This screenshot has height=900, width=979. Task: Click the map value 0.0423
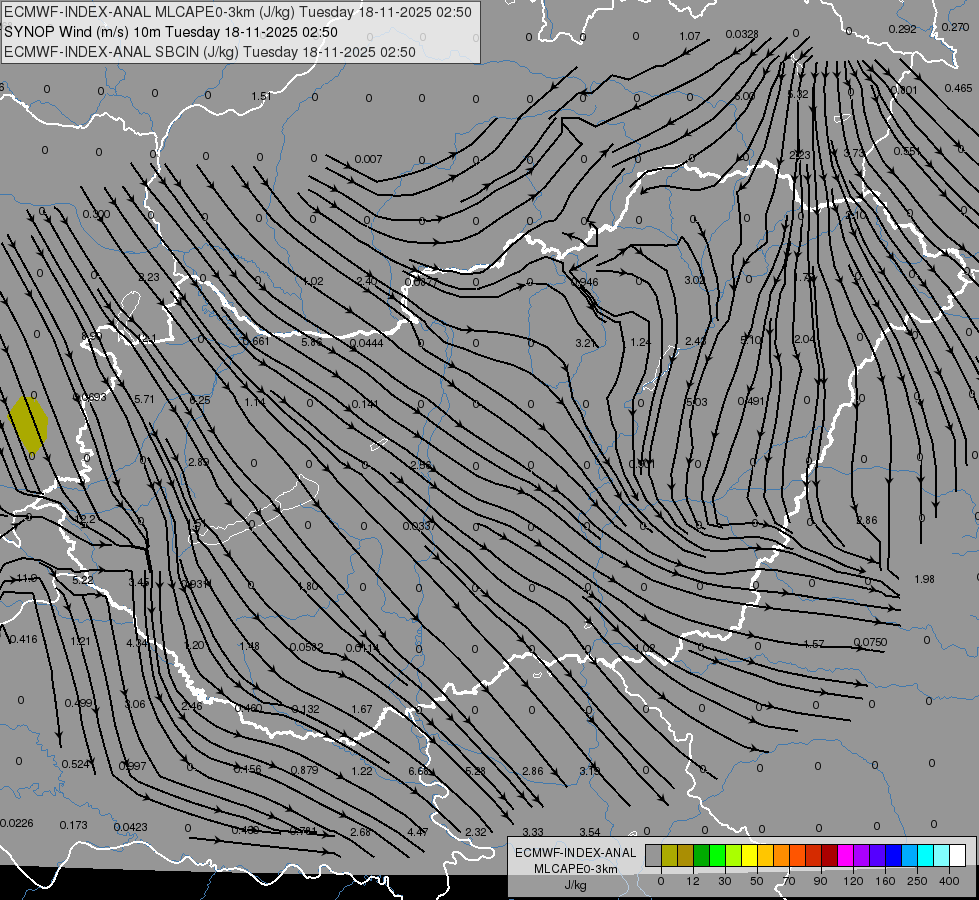(130, 827)
